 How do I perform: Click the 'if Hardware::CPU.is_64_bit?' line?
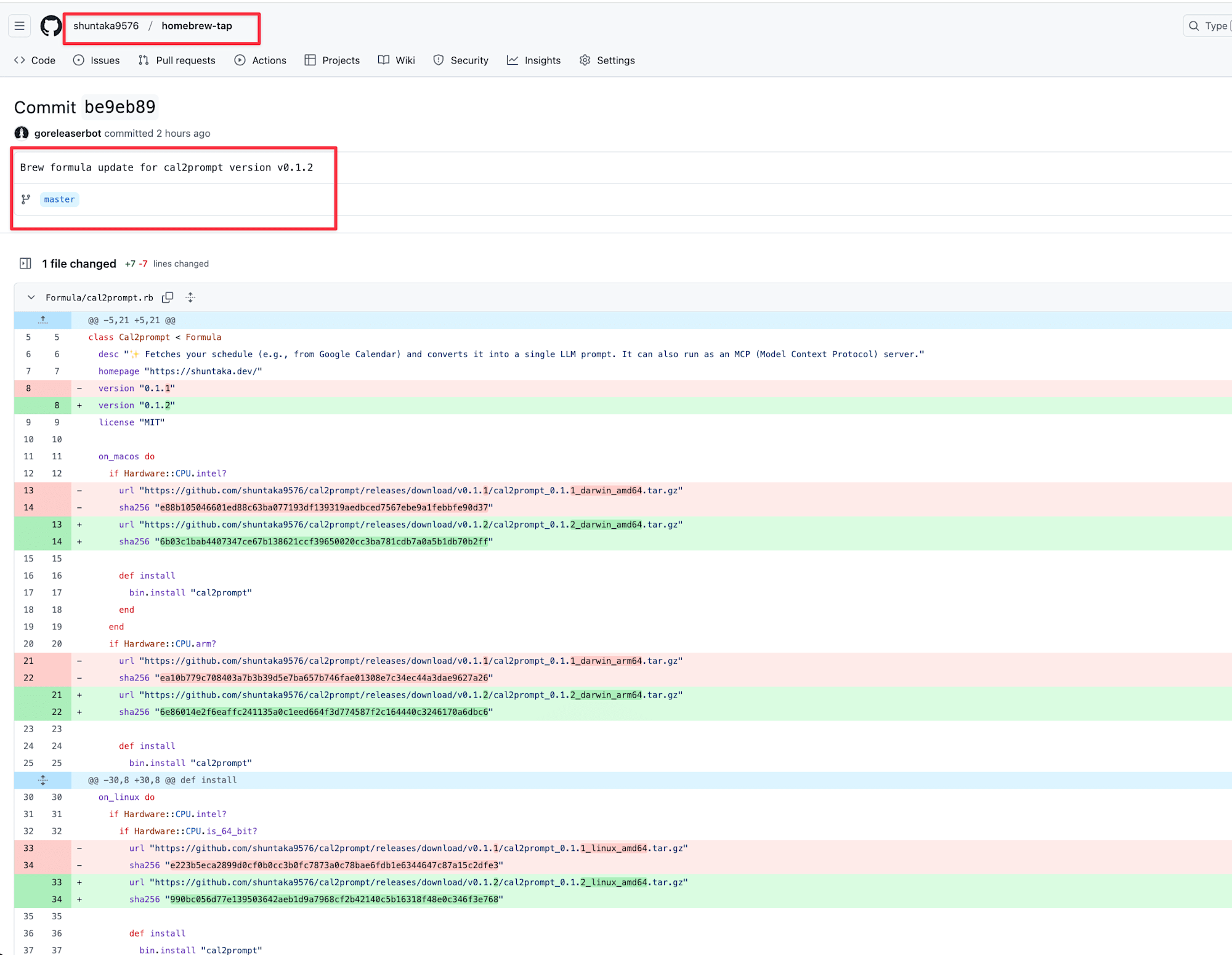coord(623,831)
